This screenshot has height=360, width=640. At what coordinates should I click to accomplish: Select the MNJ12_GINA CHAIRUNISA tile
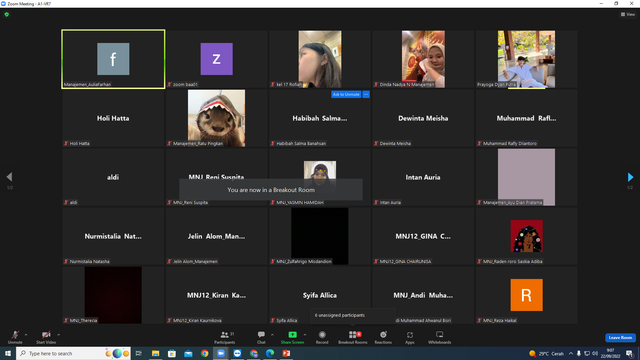[x=423, y=236]
